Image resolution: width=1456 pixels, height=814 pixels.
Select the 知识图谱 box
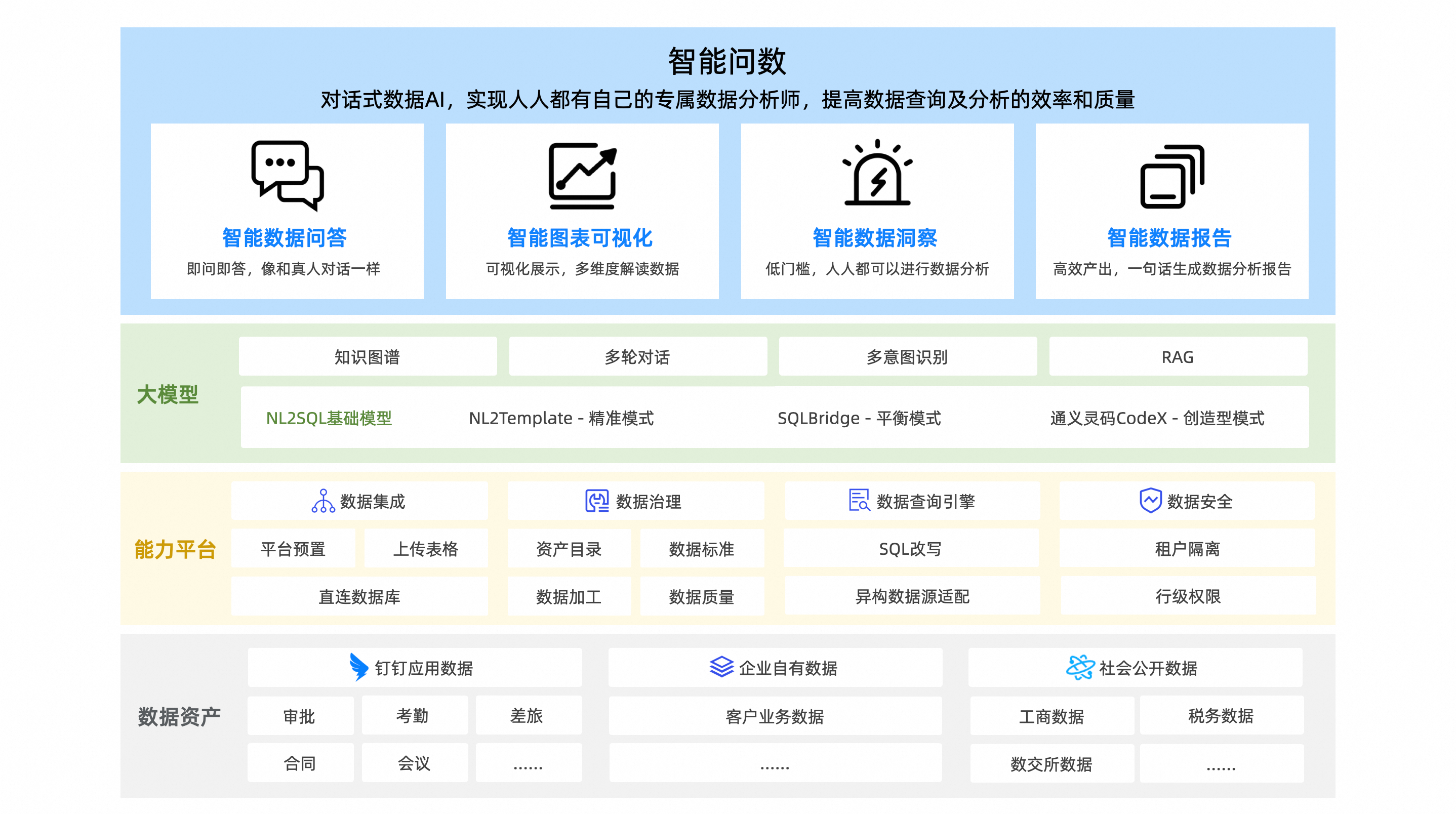(x=368, y=357)
